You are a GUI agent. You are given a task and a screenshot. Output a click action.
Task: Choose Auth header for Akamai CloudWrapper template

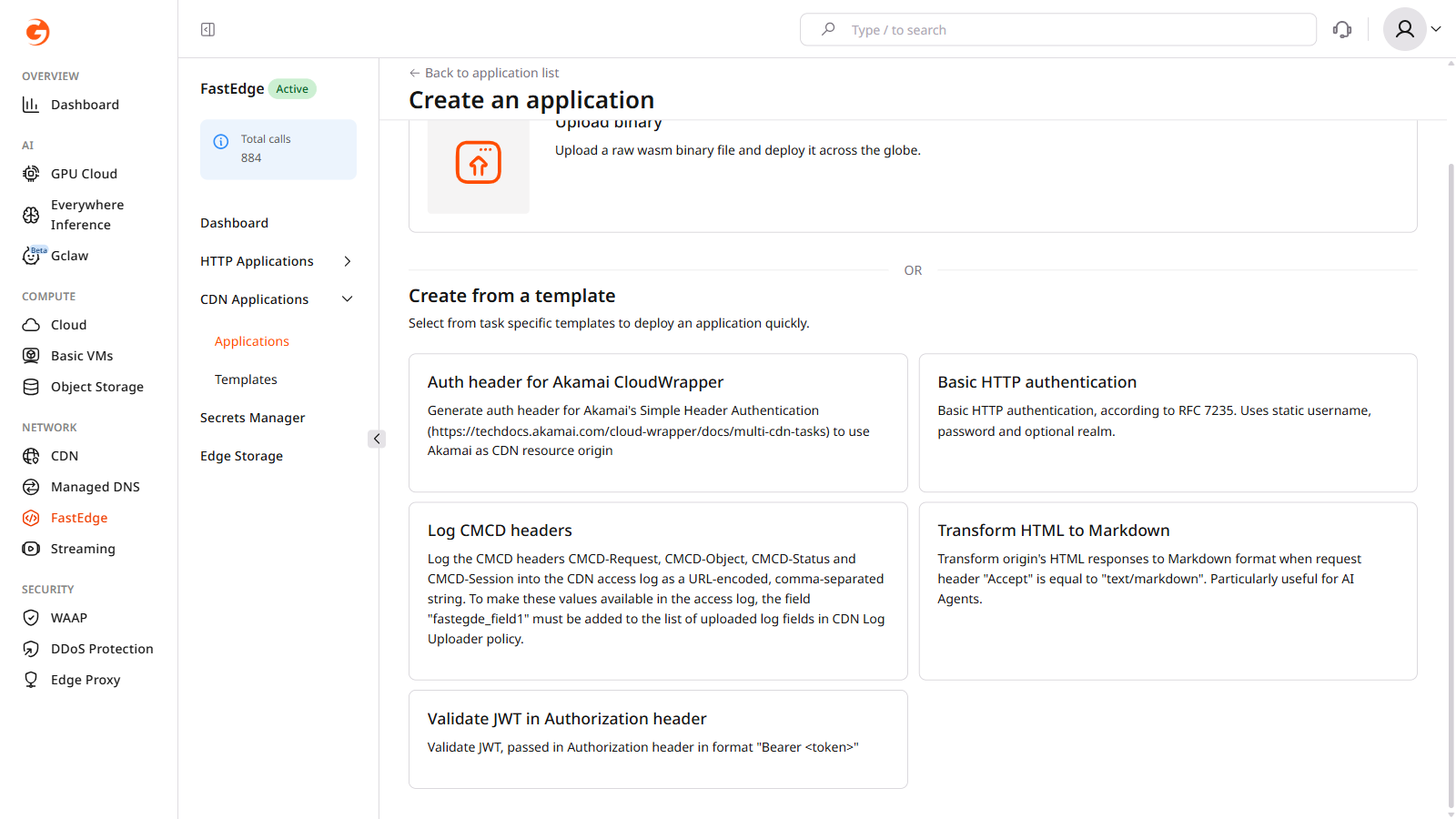[658, 423]
